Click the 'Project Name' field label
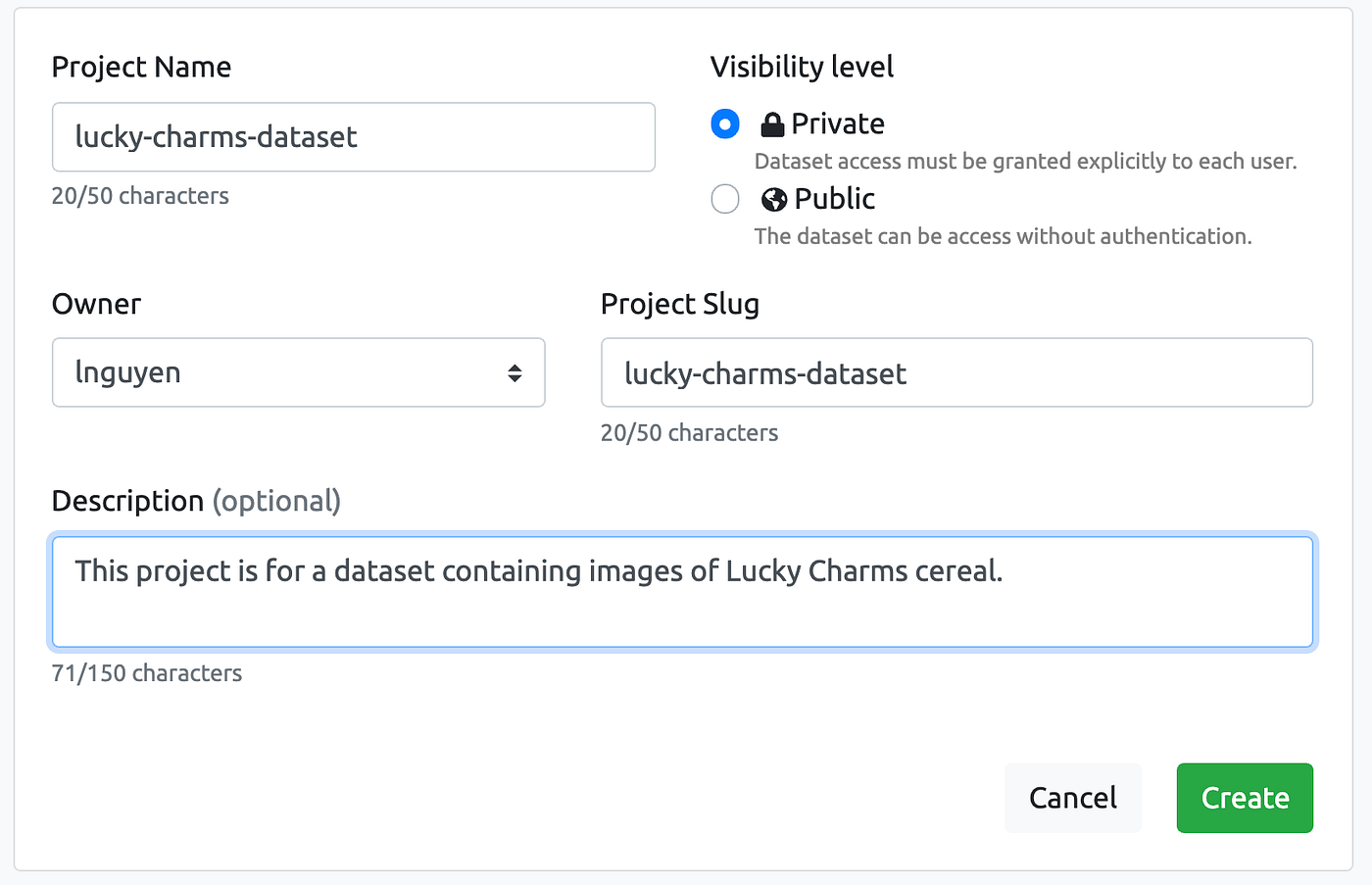The width and height of the screenshot is (1372, 885). tap(141, 67)
